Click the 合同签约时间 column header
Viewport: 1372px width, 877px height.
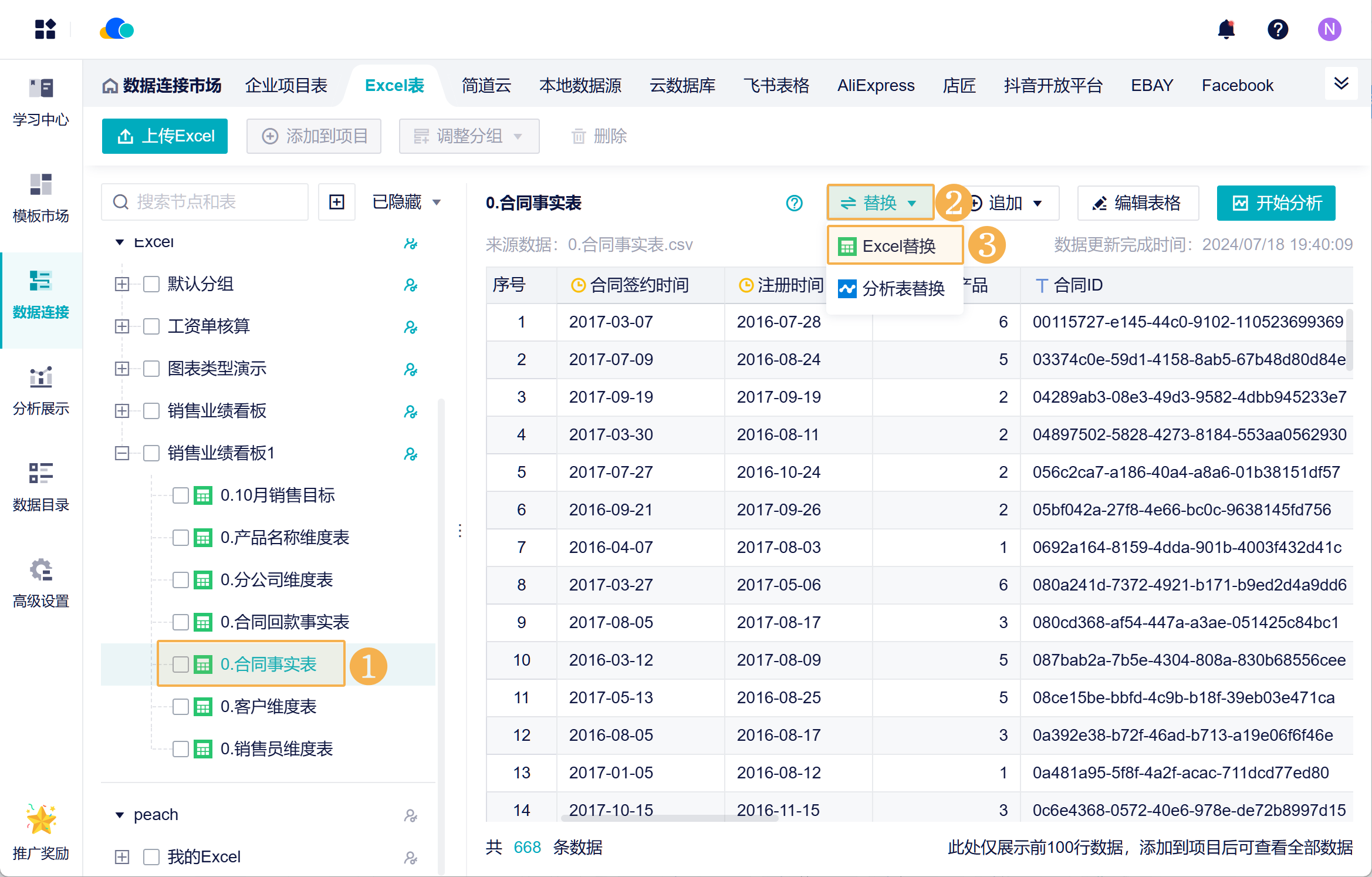pyautogui.click(x=640, y=285)
